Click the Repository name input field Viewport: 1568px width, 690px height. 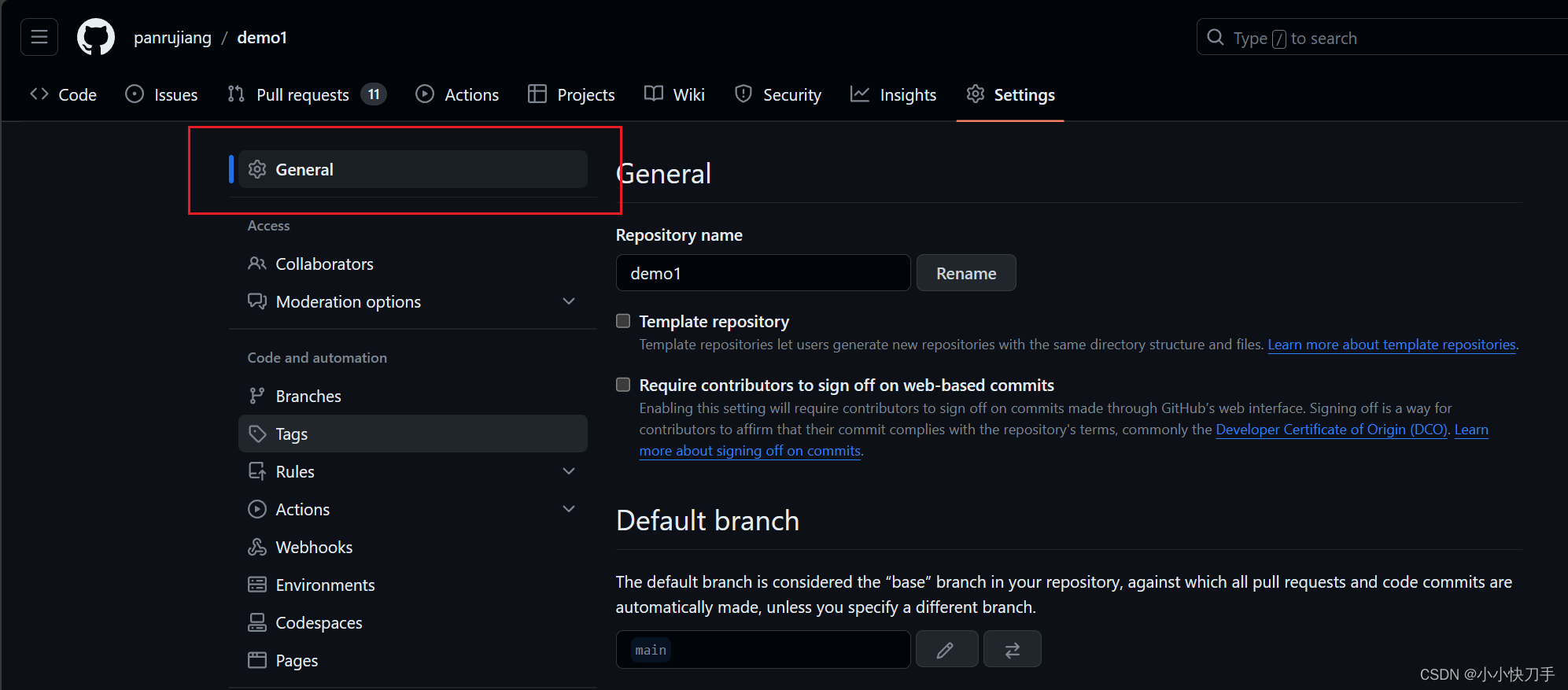[763, 273]
